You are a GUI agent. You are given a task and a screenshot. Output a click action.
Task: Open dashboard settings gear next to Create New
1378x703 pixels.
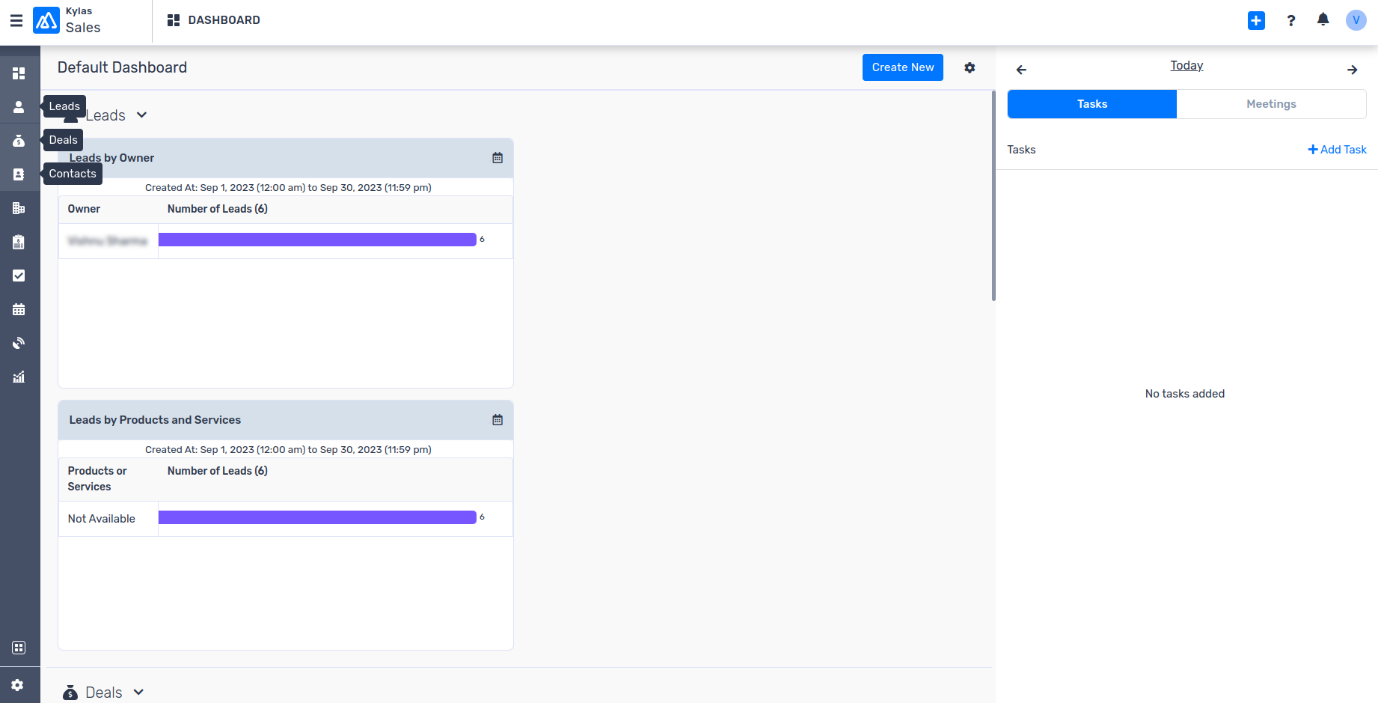pos(969,67)
